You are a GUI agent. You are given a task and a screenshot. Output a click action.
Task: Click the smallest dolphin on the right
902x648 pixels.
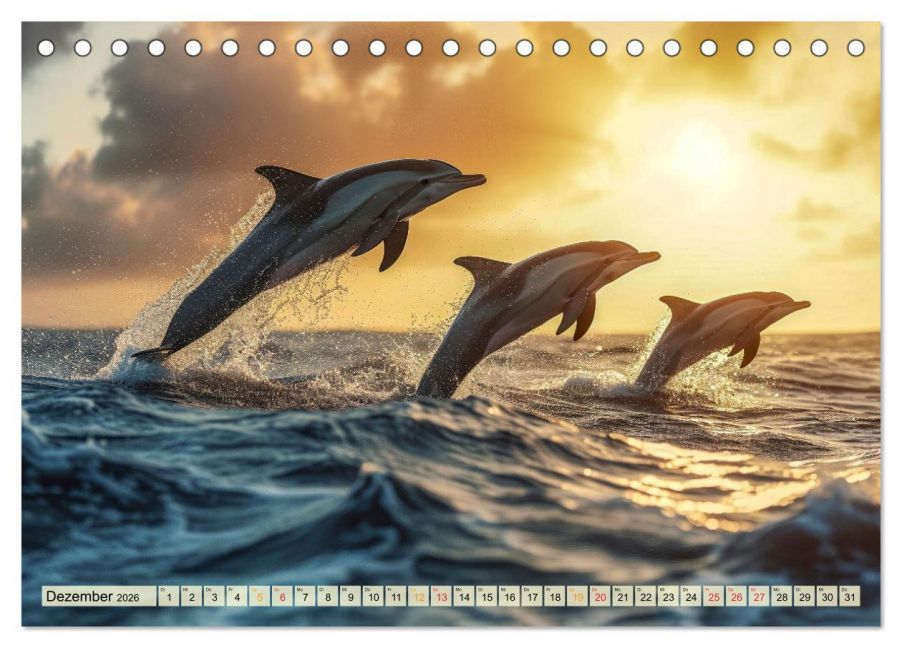click(720, 330)
